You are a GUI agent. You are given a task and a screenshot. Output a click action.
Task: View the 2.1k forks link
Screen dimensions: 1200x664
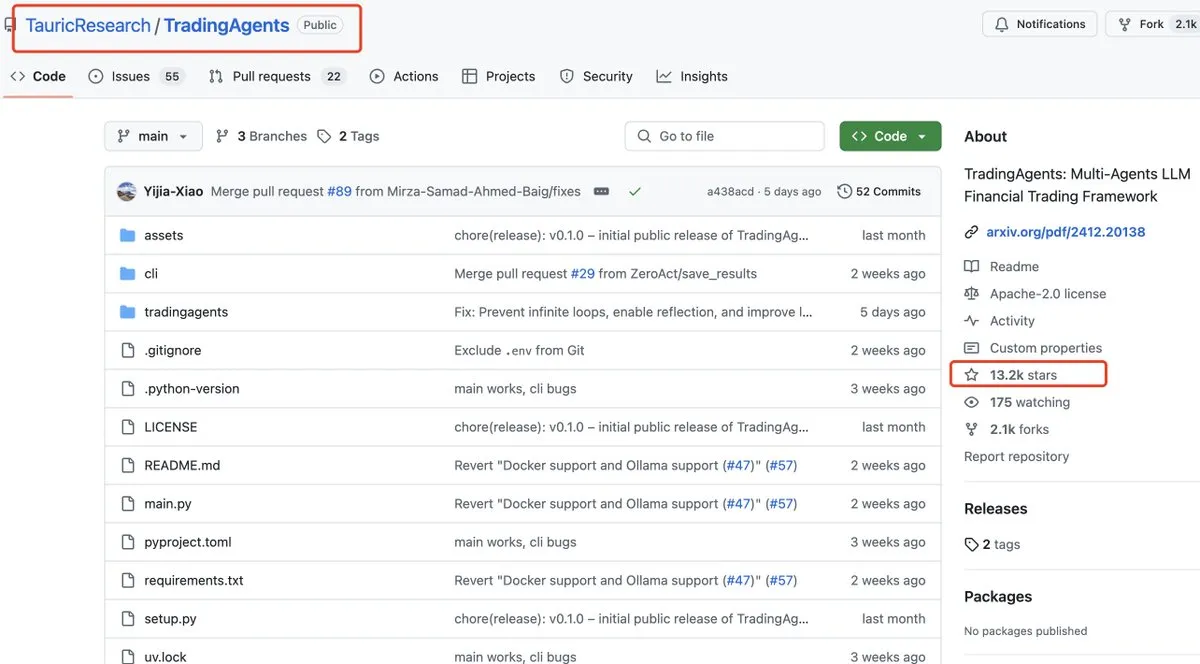tap(1019, 429)
